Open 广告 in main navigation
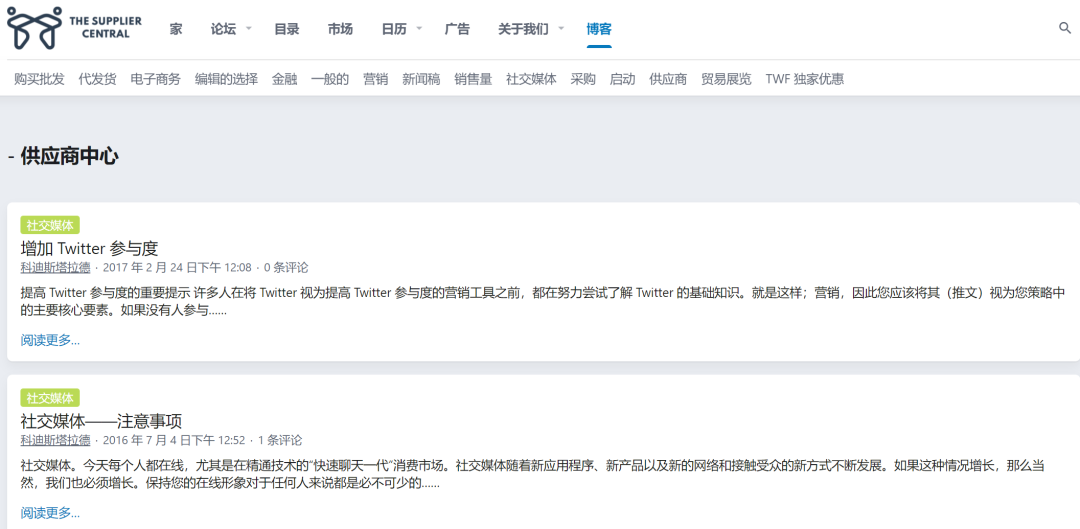The image size is (1080, 529). pos(457,29)
